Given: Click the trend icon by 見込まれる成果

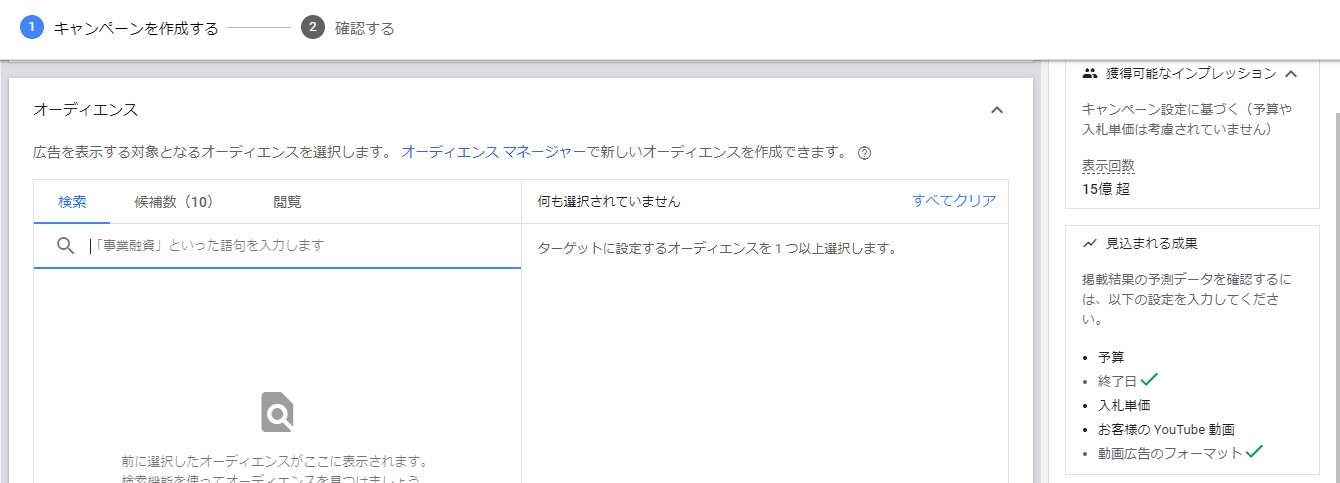Looking at the screenshot, I should tap(1090, 243).
